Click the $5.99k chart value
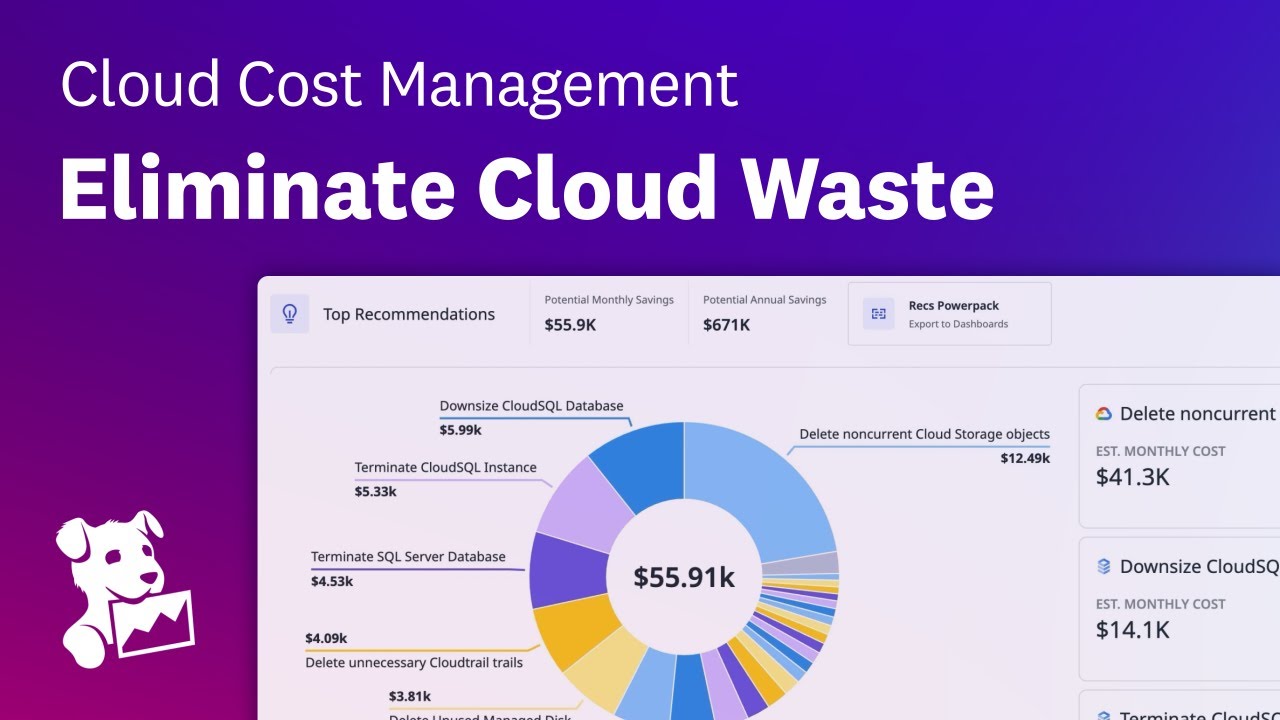The image size is (1280, 720). pos(460,430)
